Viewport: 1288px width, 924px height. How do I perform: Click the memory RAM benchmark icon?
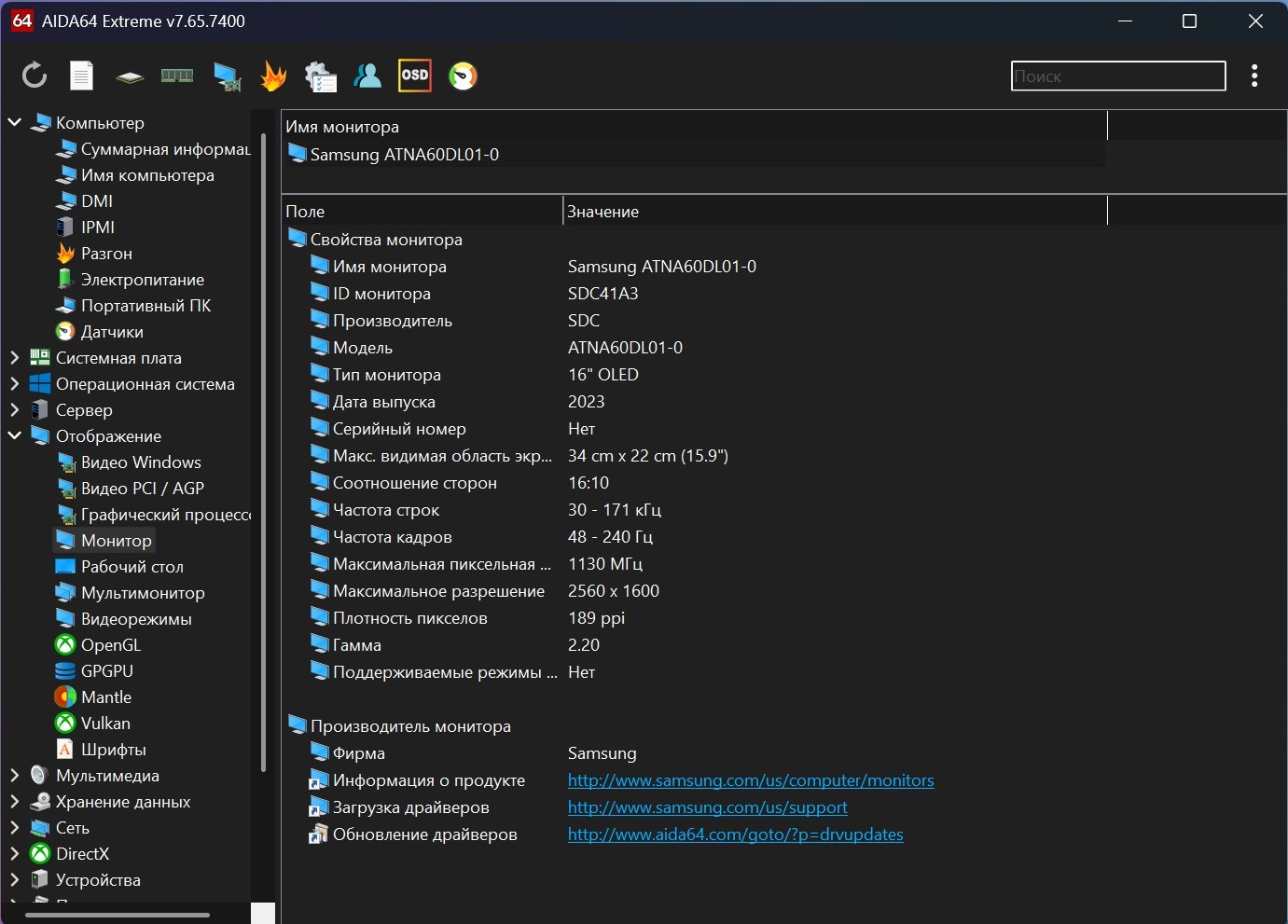click(177, 76)
